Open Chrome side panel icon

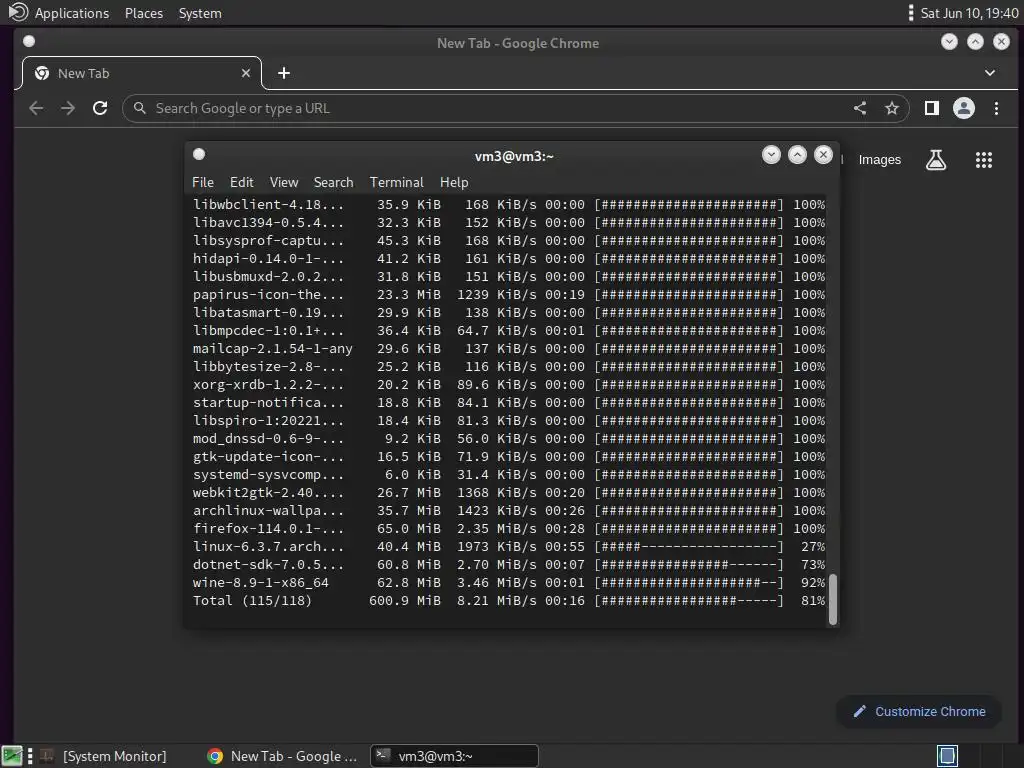(x=932, y=108)
